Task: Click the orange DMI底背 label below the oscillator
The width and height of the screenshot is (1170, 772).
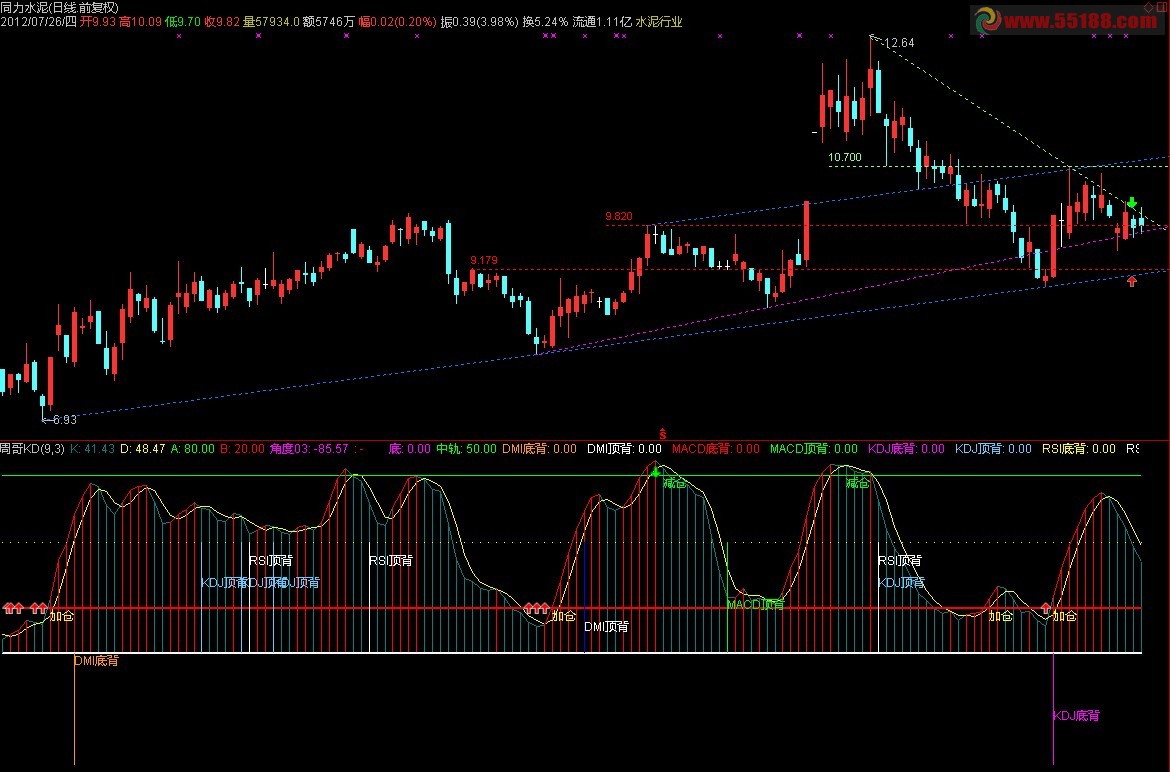Action: 96,661
